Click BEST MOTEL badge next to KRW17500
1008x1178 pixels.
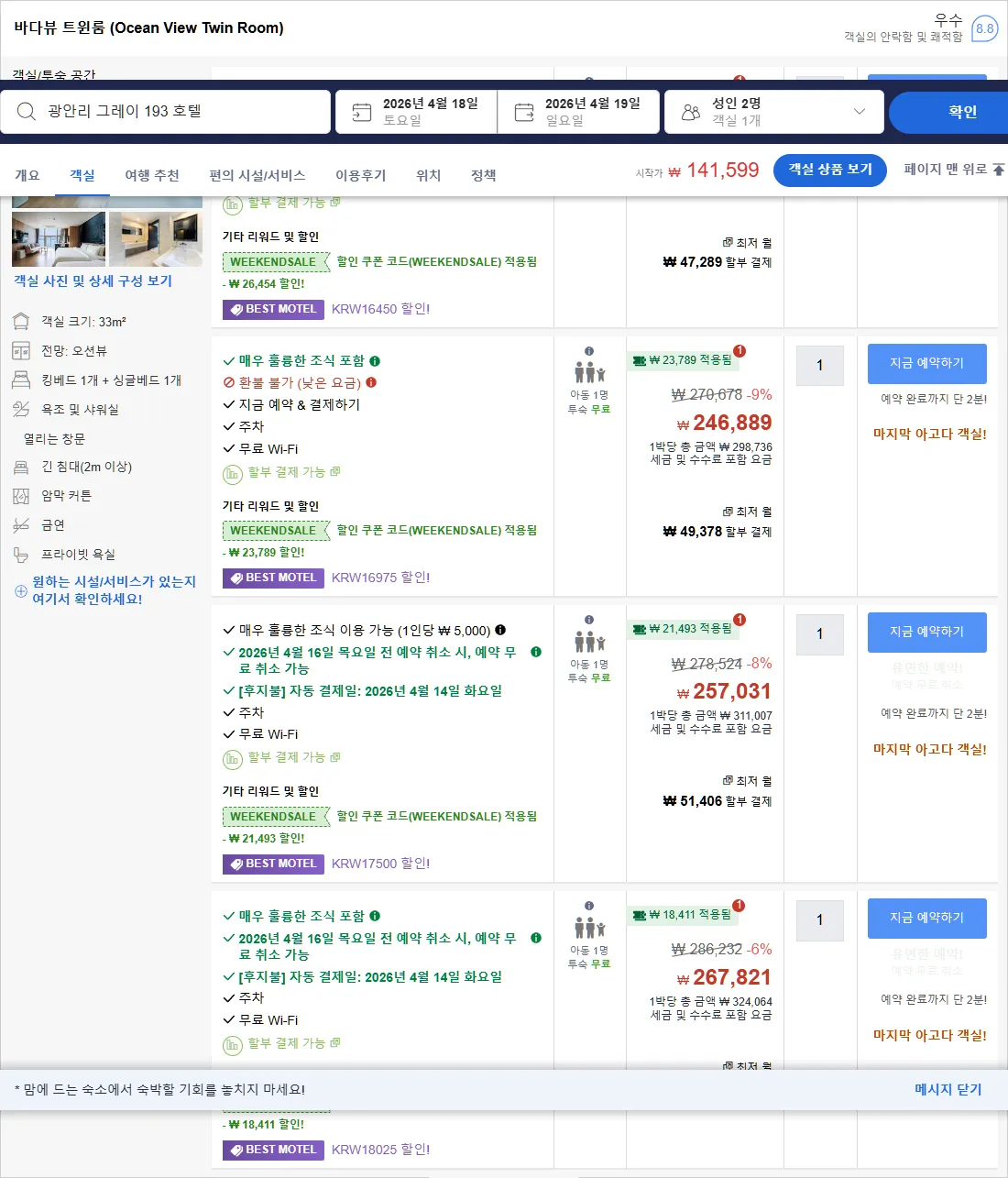click(273, 864)
